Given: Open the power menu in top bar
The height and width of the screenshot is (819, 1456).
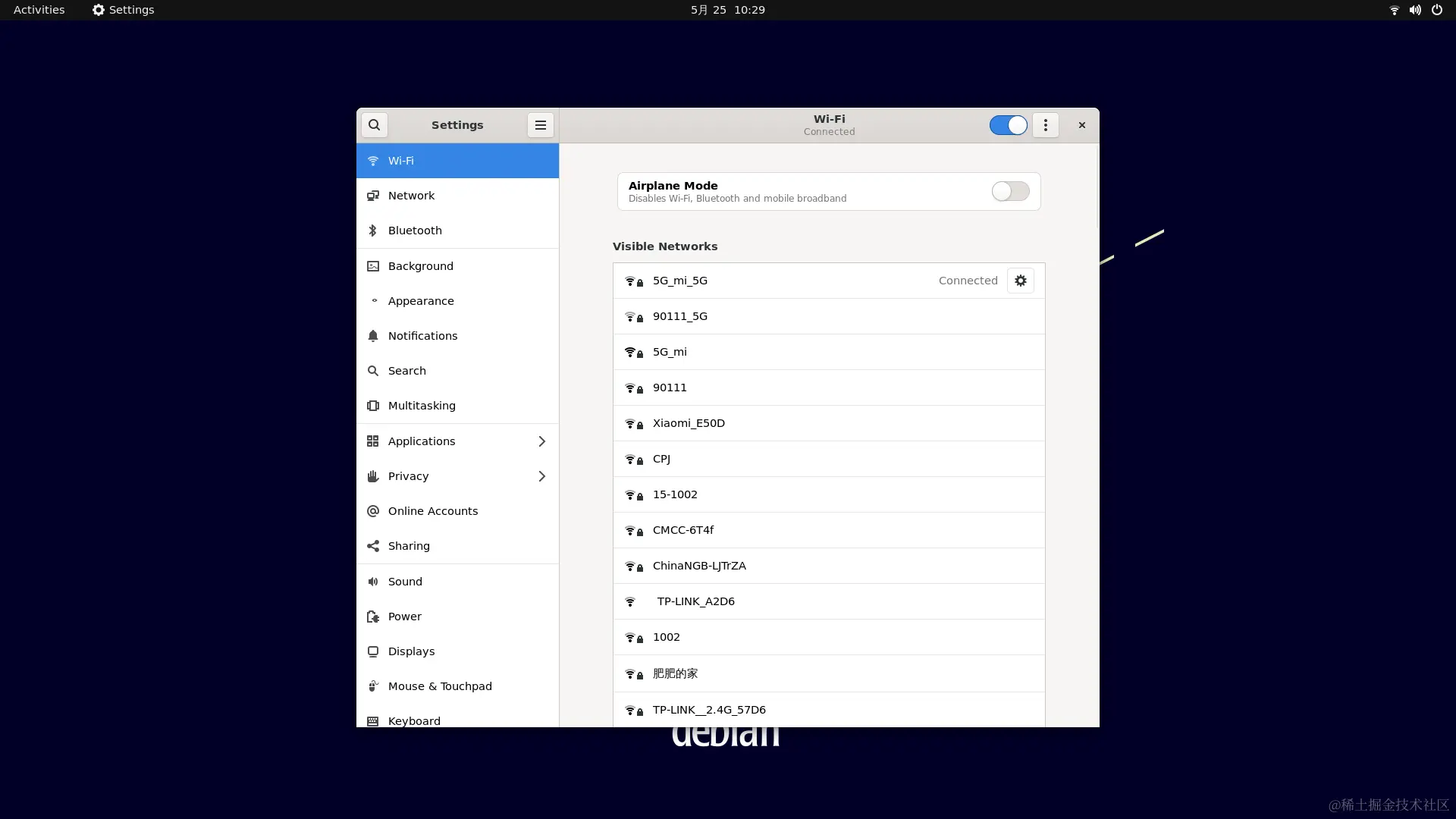Looking at the screenshot, I should (1436, 10).
